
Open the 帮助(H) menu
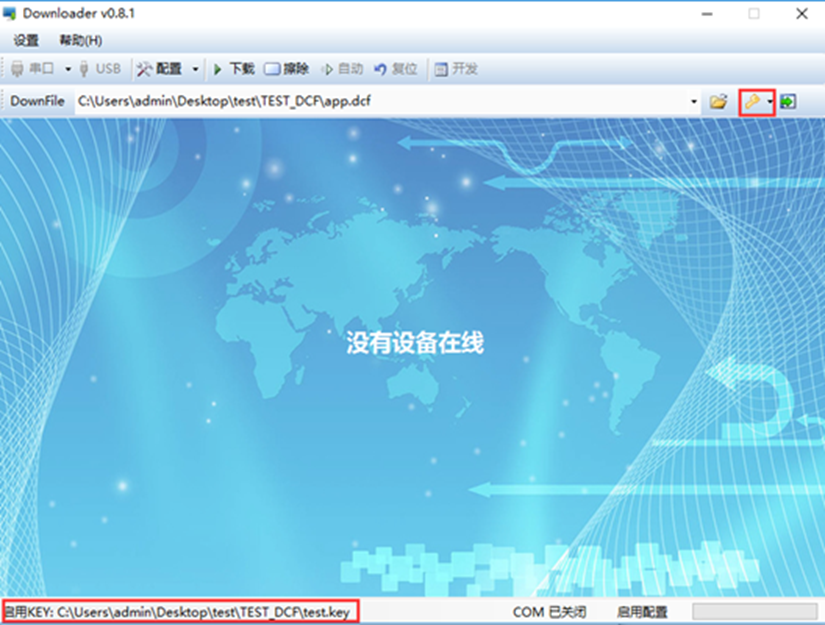(81, 41)
